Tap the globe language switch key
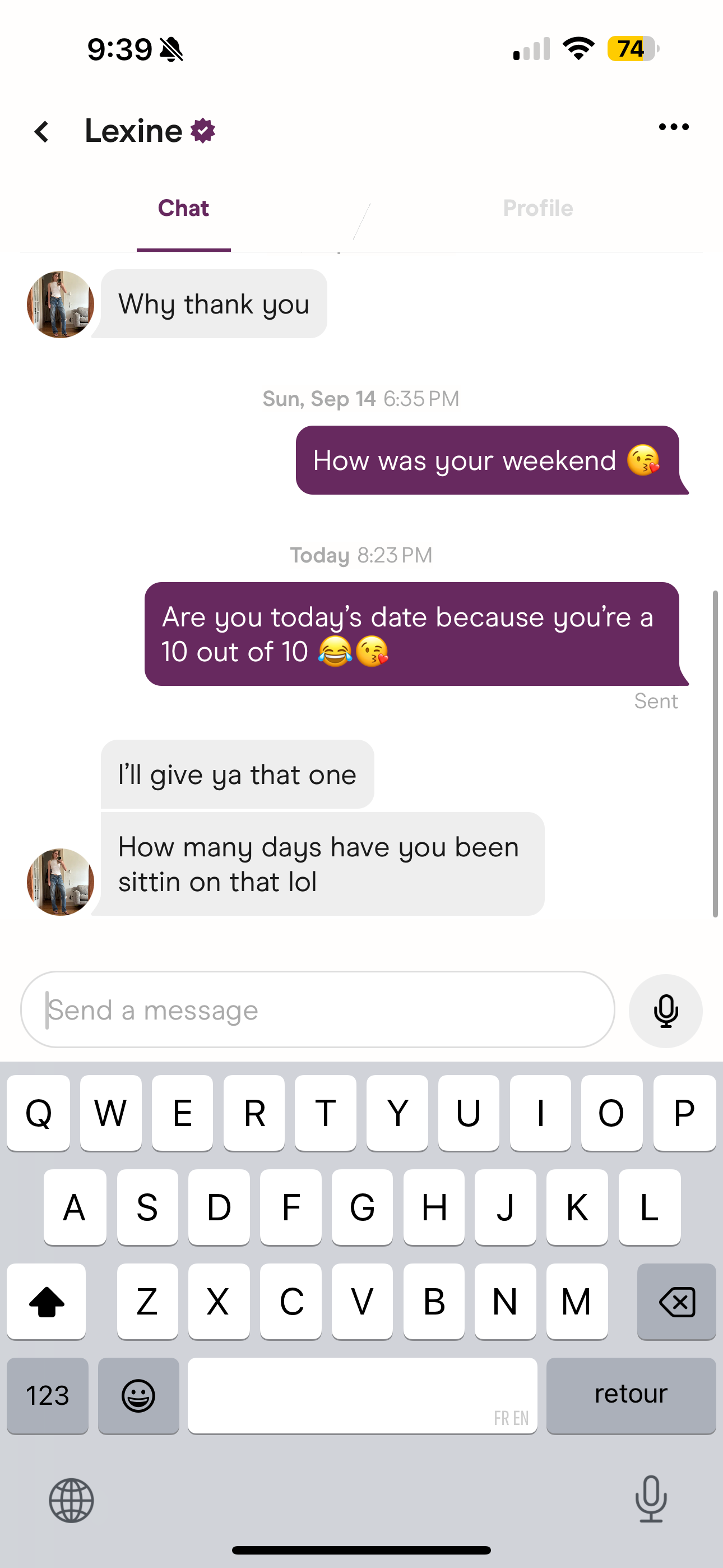 pos(71,1501)
